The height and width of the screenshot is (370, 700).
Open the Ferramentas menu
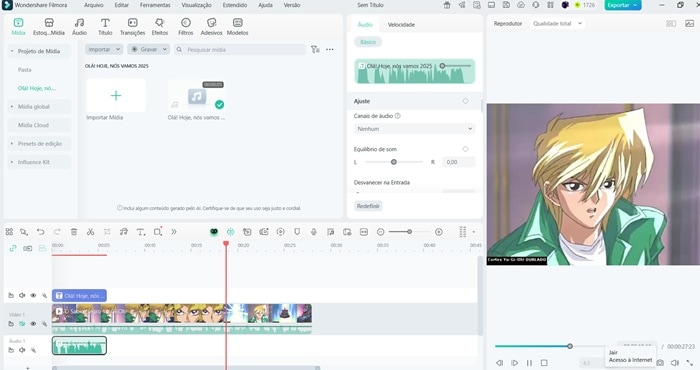pos(155,5)
